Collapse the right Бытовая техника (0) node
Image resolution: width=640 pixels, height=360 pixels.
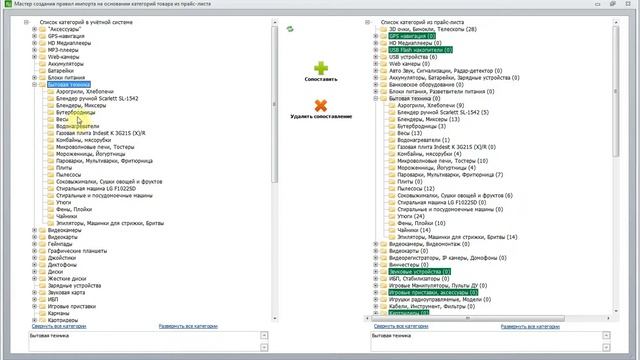376,98
